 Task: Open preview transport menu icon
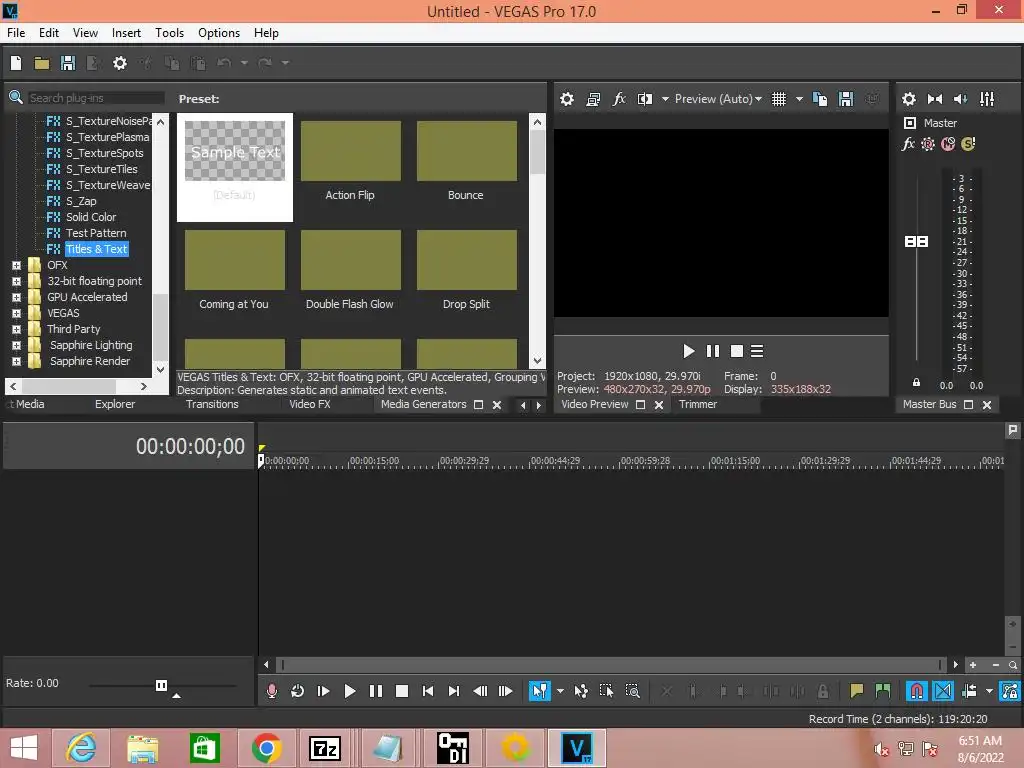[x=757, y=351]
